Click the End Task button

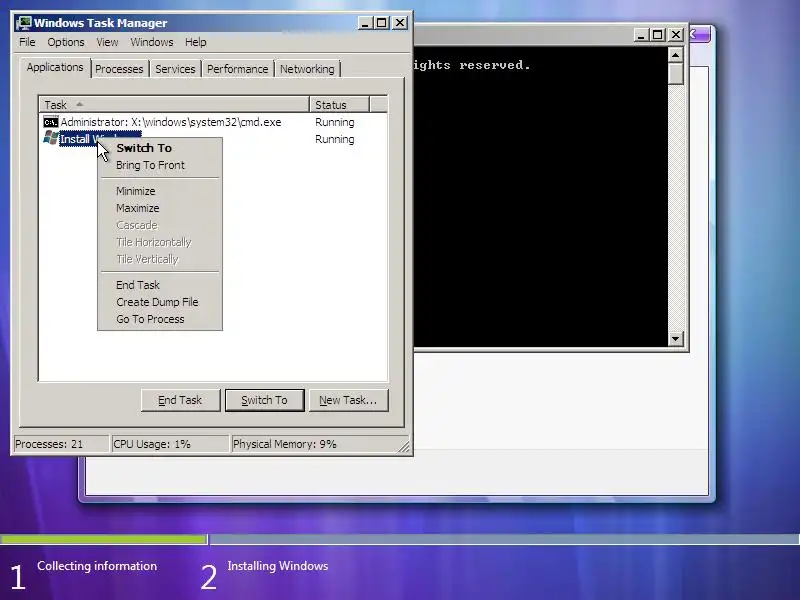180,400
